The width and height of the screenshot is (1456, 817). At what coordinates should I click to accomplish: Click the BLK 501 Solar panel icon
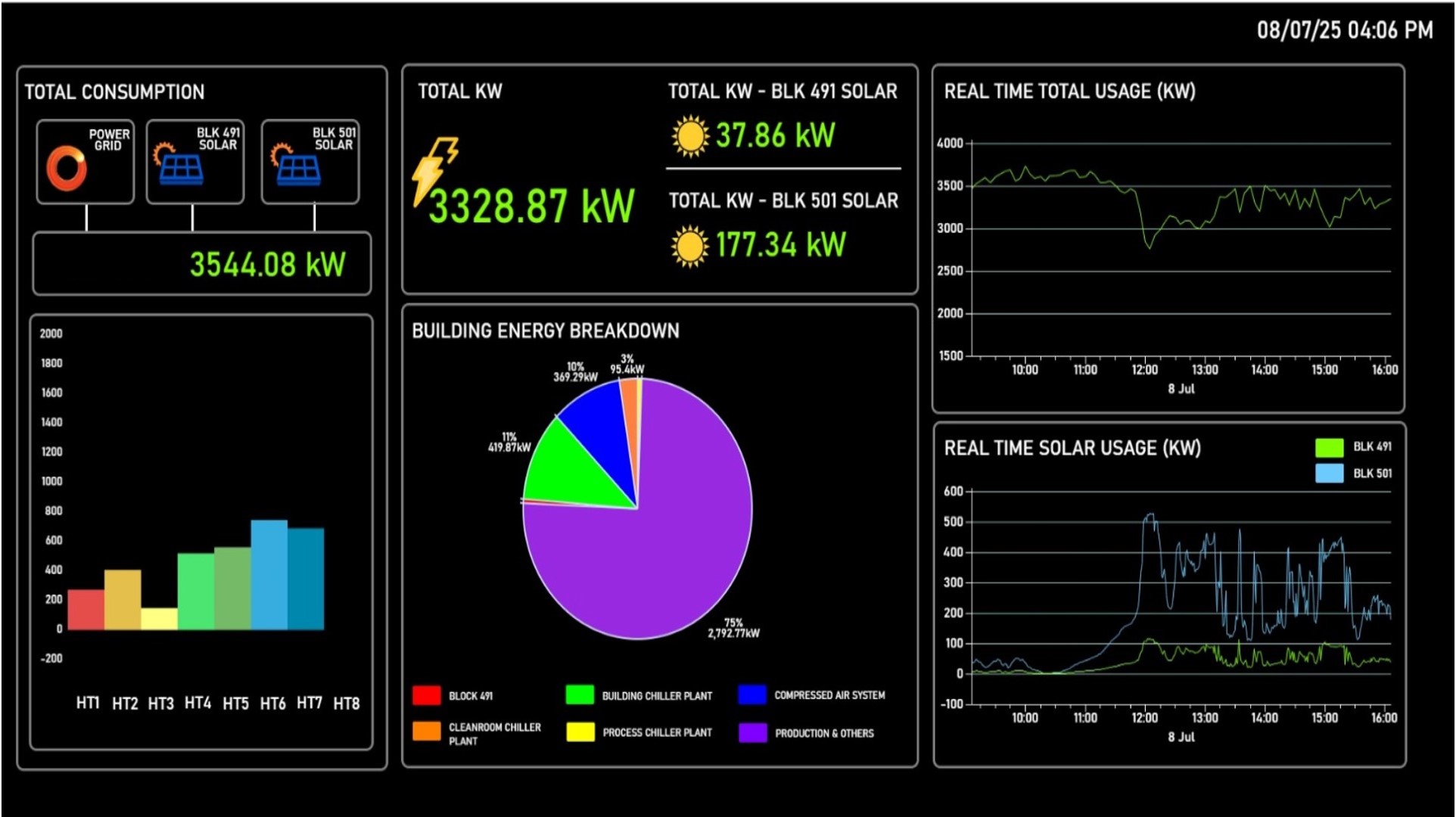coord(297,168)
